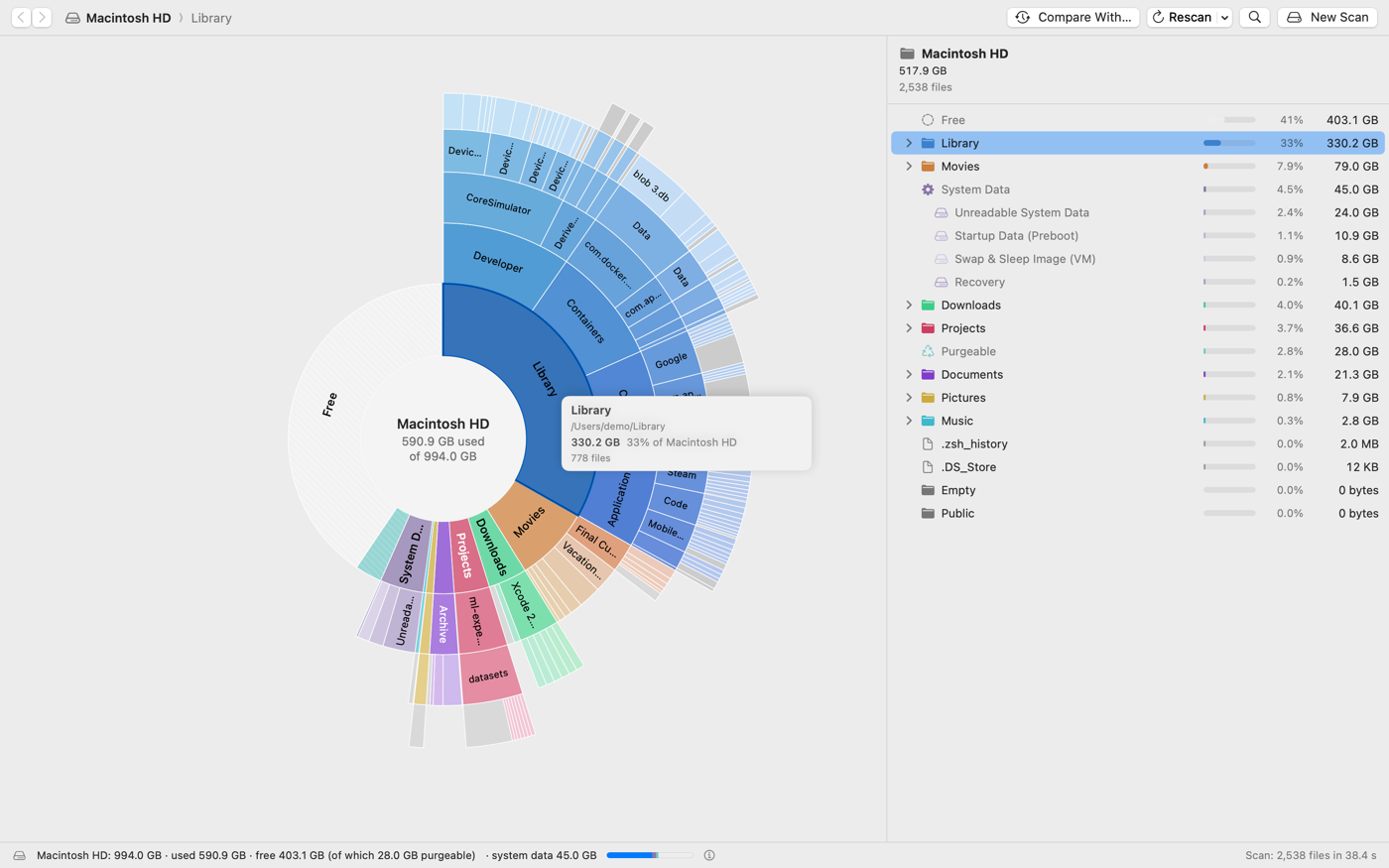Click the Projects red folder icon

pos(928,328)
